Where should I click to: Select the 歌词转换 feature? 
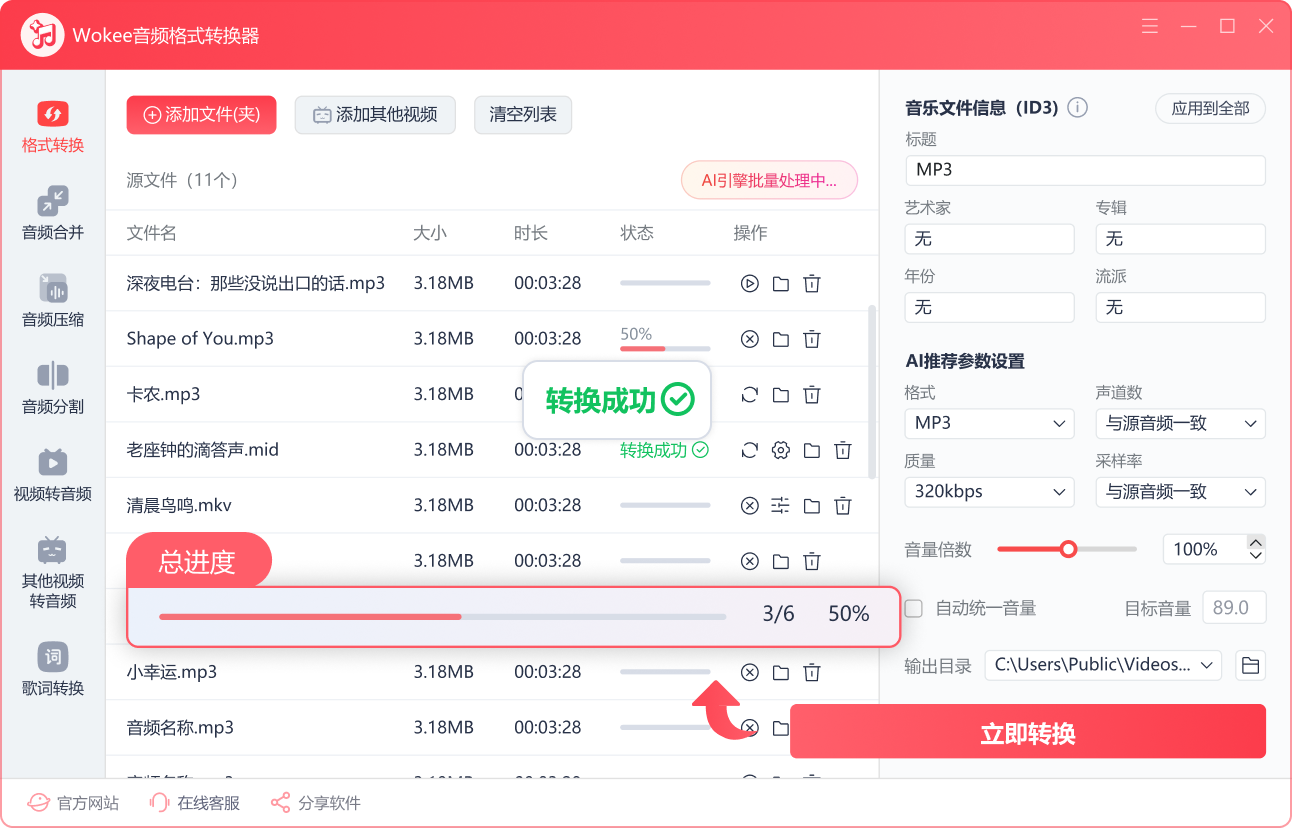[53, 668]
